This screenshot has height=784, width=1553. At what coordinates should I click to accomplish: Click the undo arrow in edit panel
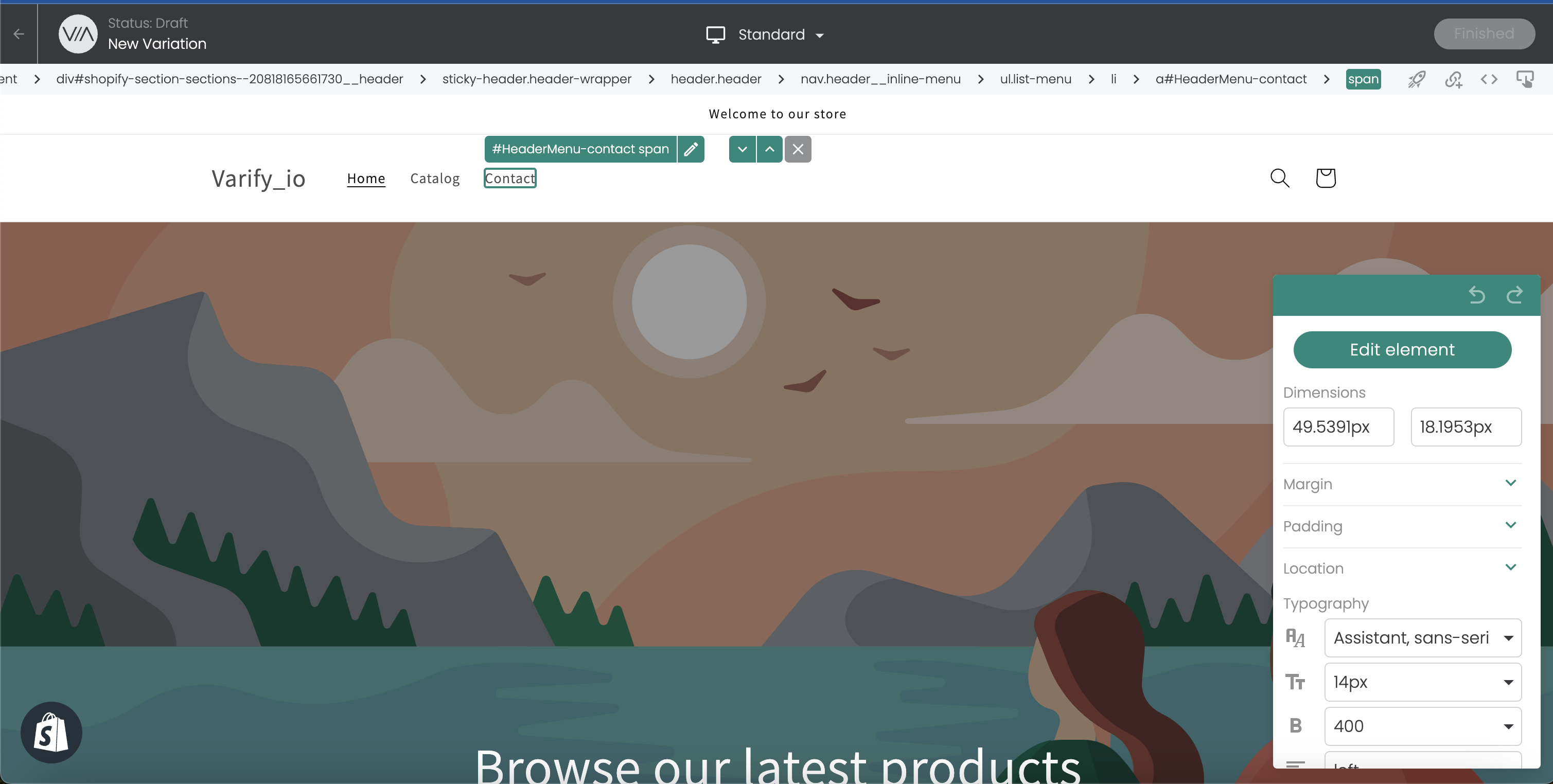tap(1476, 295)
